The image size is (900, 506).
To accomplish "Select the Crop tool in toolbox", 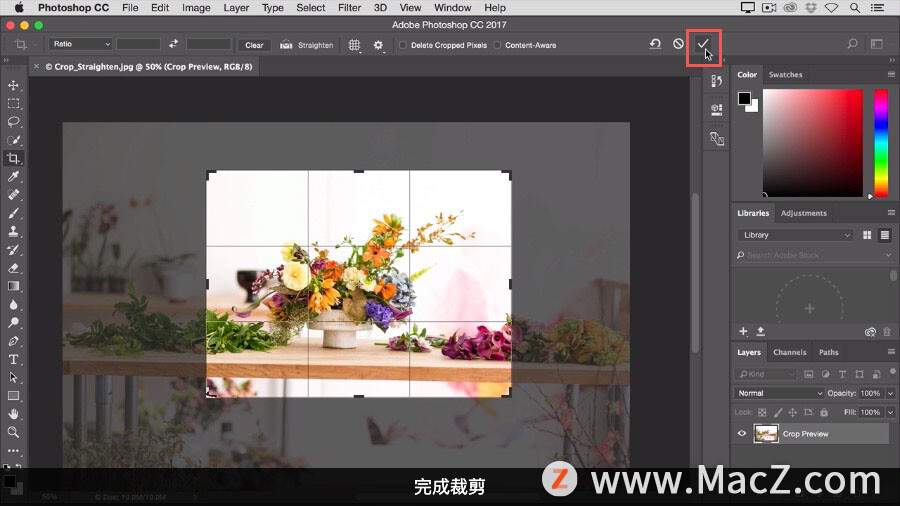I will click(13, 158).
